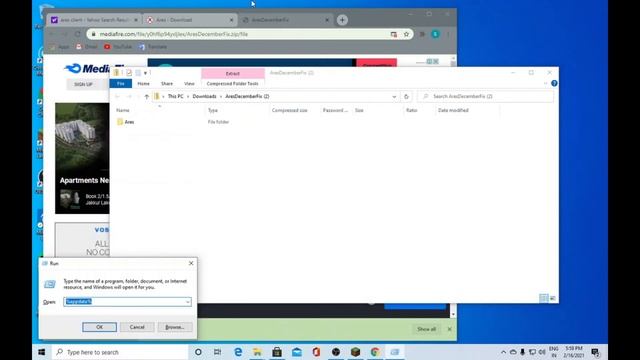Sort by the Date modified column

(453, 110)
